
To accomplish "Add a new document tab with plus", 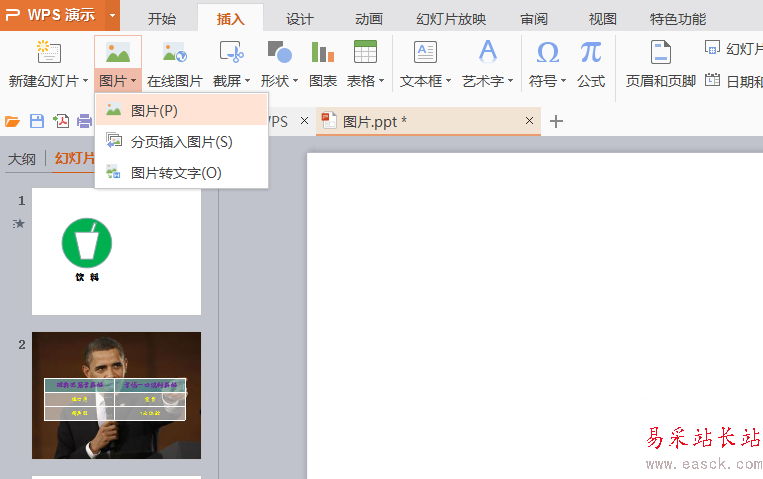I will pos(556,121).
